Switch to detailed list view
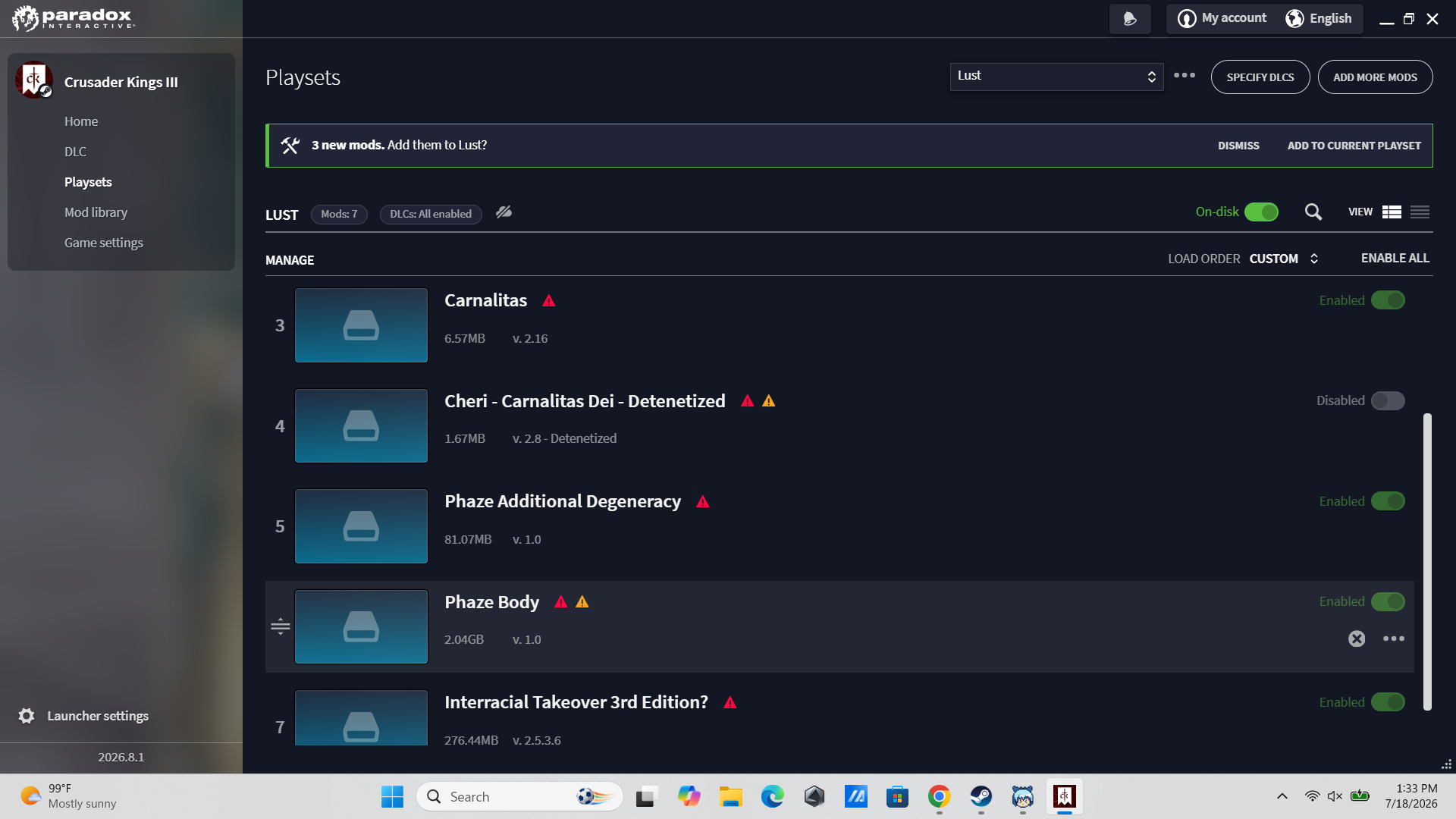 1392,212
